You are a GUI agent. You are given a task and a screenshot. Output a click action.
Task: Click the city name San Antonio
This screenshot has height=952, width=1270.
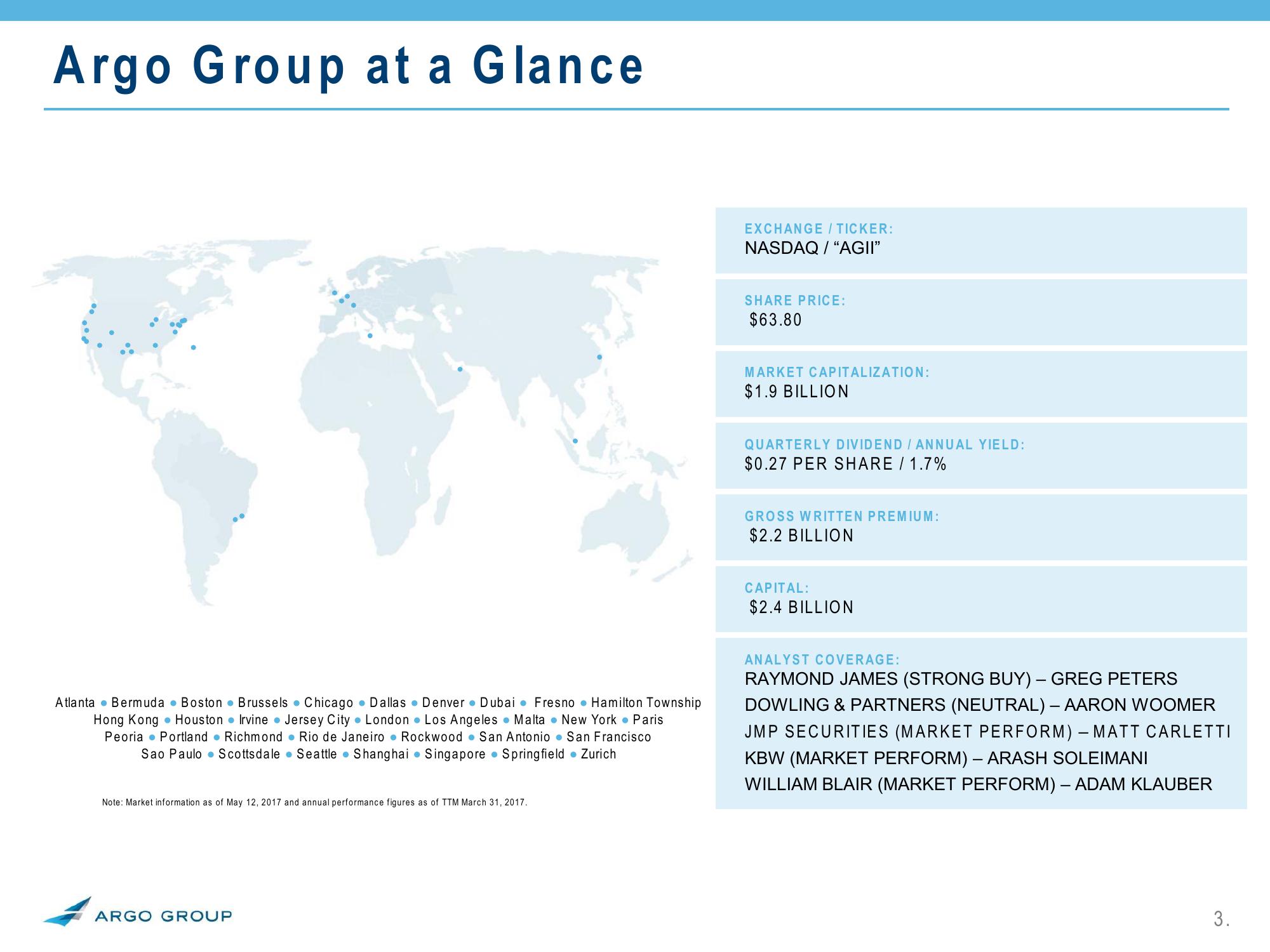[514, 737]
